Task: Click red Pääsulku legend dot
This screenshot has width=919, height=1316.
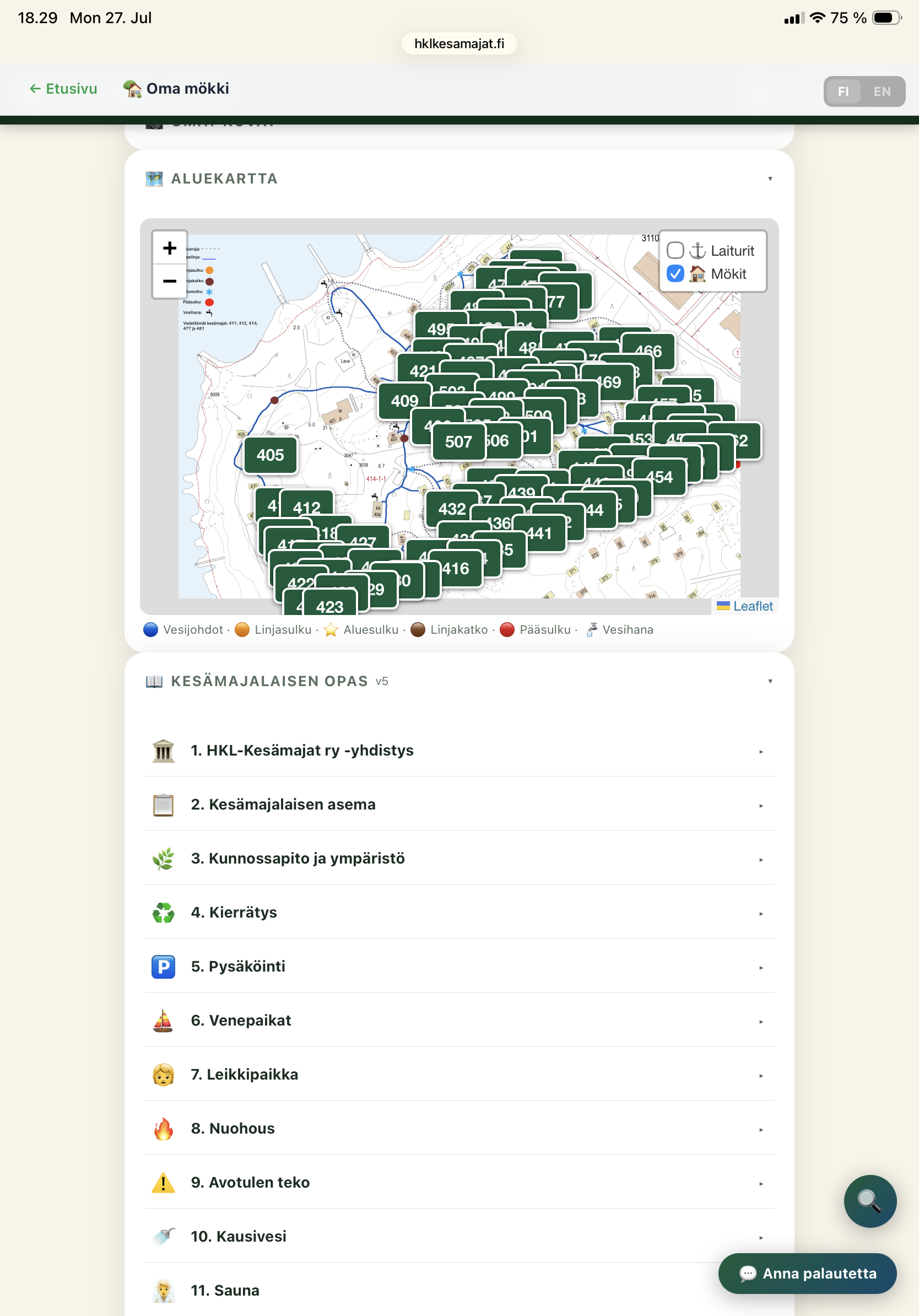Action: point(507,630)
